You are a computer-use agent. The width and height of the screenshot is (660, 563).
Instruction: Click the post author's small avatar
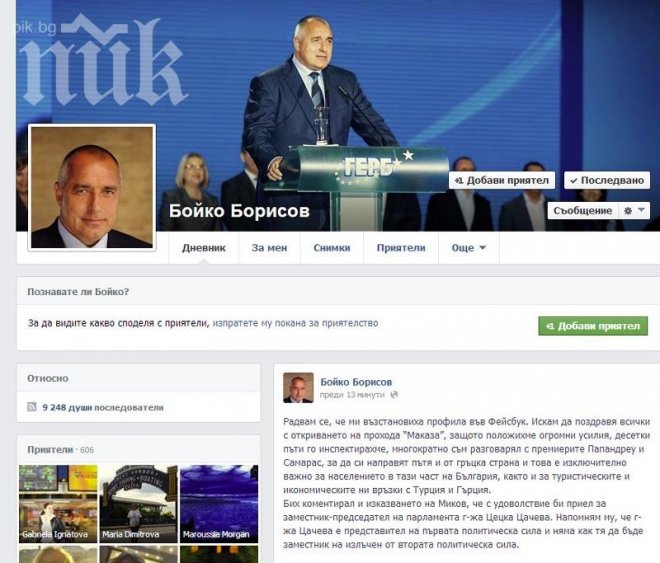coord(298,388)
